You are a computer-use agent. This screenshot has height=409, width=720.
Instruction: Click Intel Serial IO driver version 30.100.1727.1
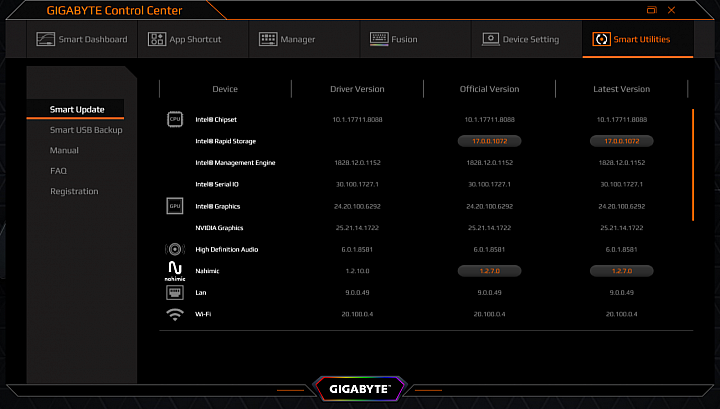point(357,184)
